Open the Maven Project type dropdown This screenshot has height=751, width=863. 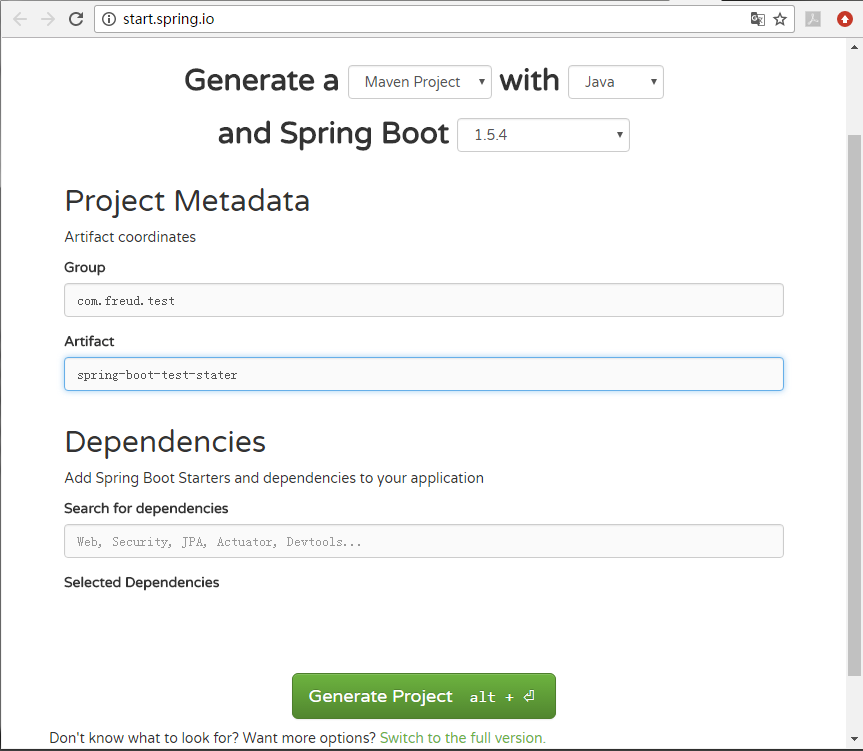pos(420,82)
